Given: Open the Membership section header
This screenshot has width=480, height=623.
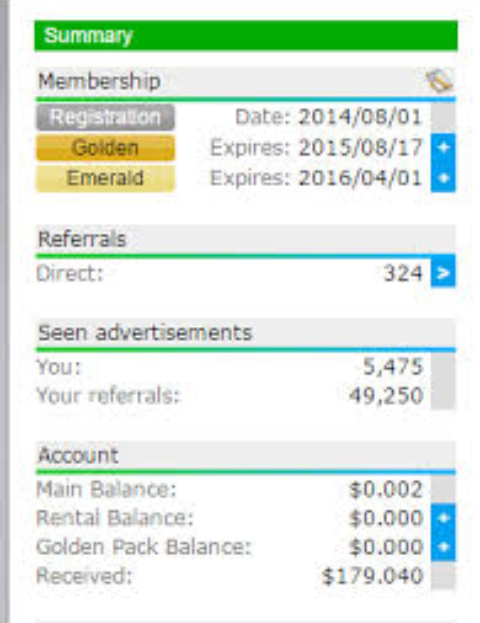Looking at the screenshot, I should [x=246, y=81].
